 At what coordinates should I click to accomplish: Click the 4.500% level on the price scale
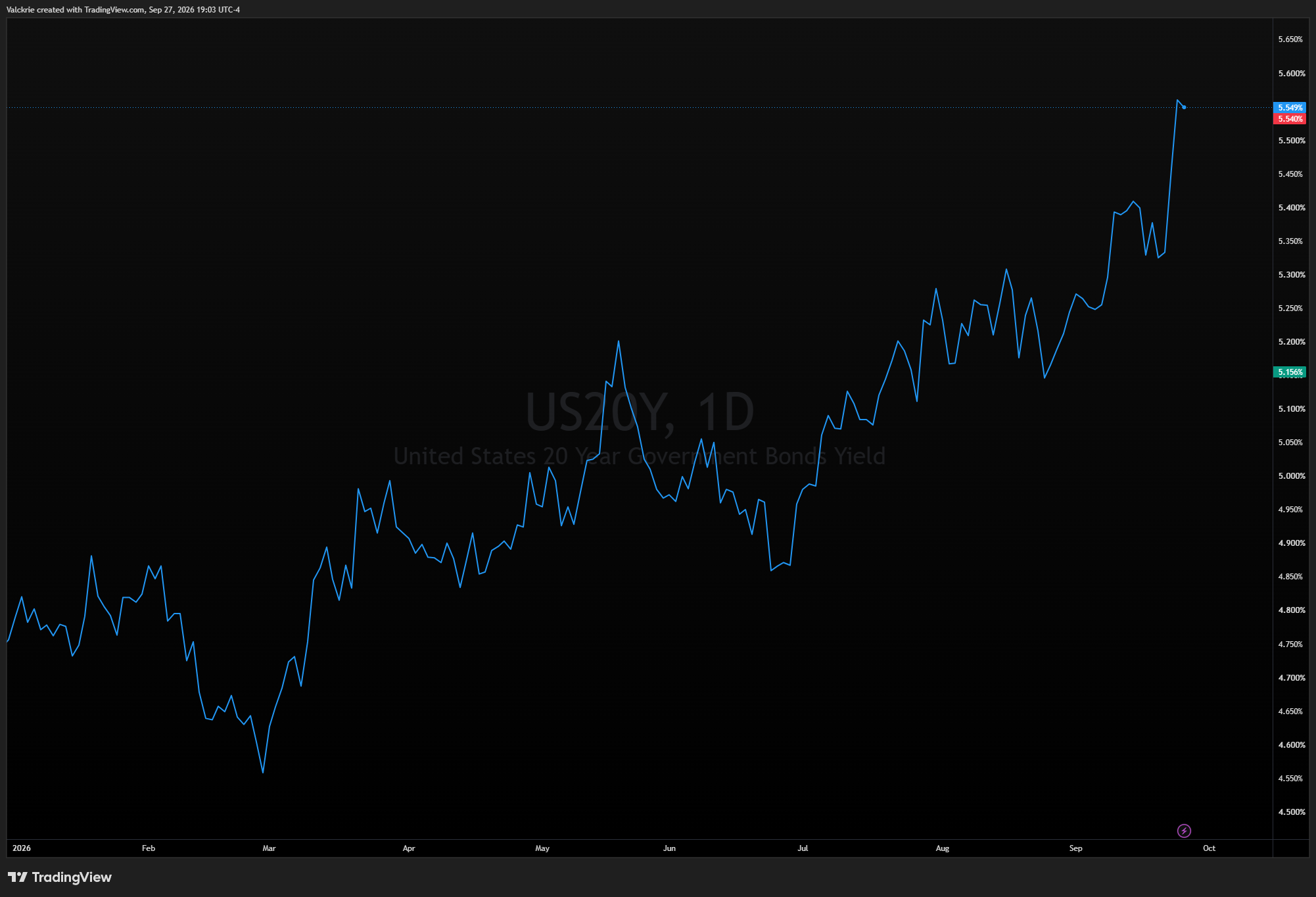[1292, 812]
